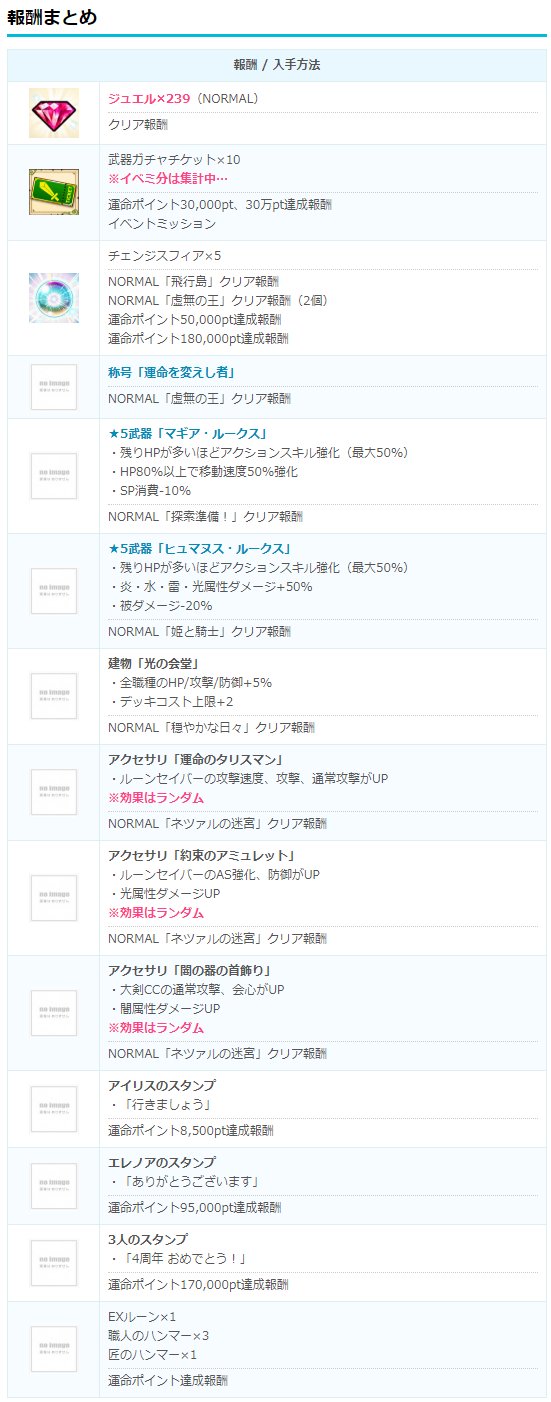551x1402 pixels.
Task: Click the text ・ルーンセイバーの攻撃速度、攻撃、通常攻撃がUP
Action: 248,779
